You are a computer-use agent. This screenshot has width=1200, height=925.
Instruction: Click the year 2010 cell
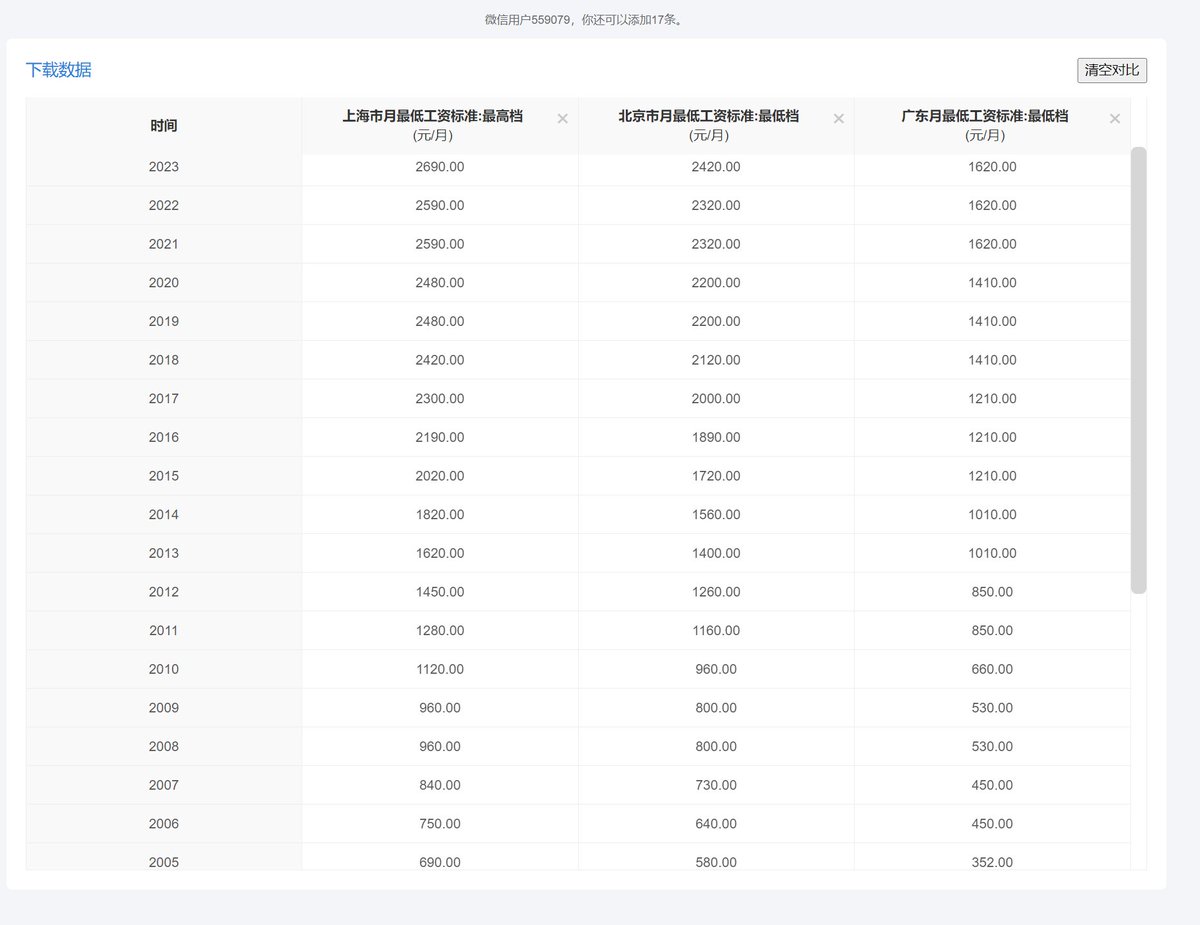pyautogui.click(x=164, y=669)
